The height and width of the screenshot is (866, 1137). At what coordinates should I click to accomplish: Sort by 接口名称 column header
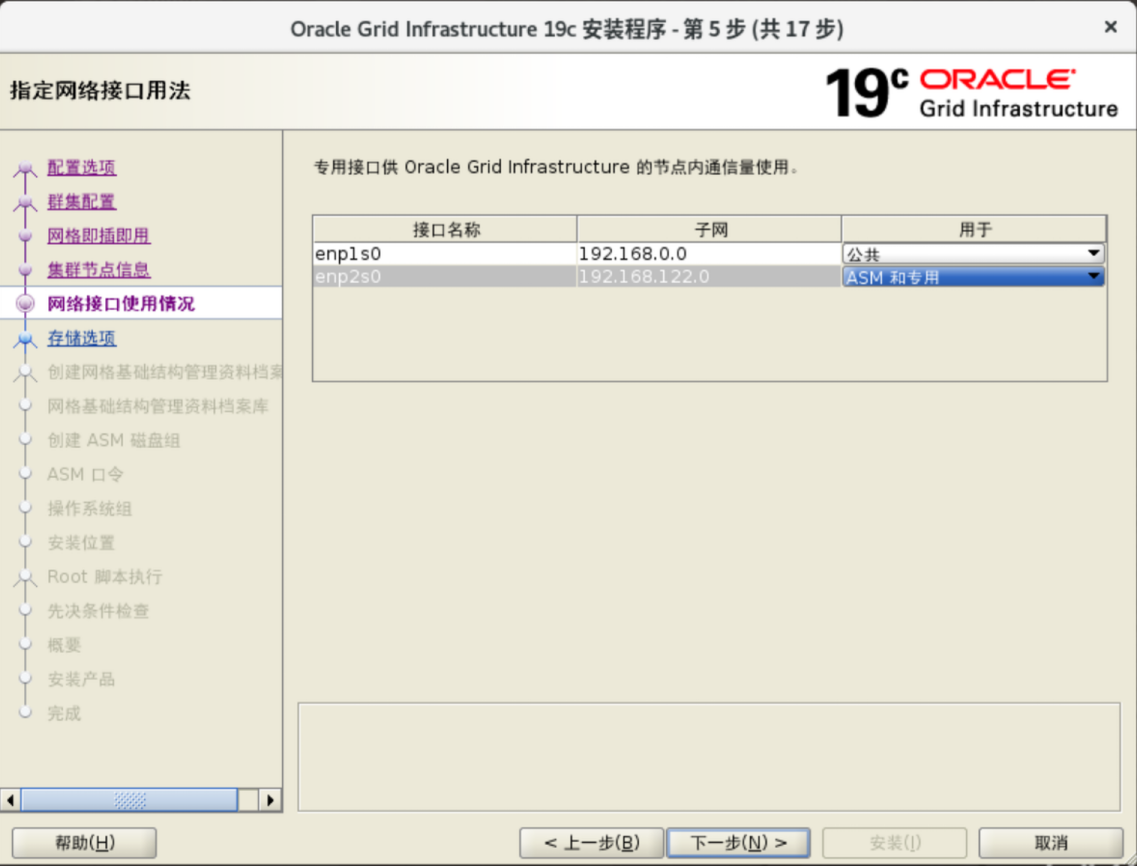click(x=445, y=229)
